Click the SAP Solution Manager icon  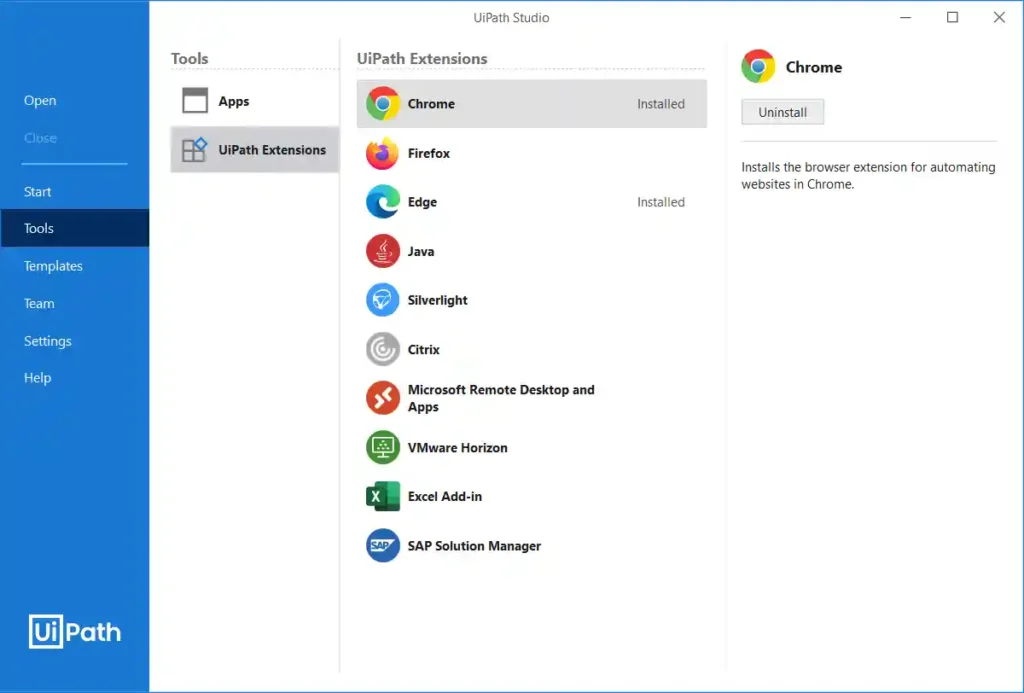pyautogui.click(x=383, y=545)
